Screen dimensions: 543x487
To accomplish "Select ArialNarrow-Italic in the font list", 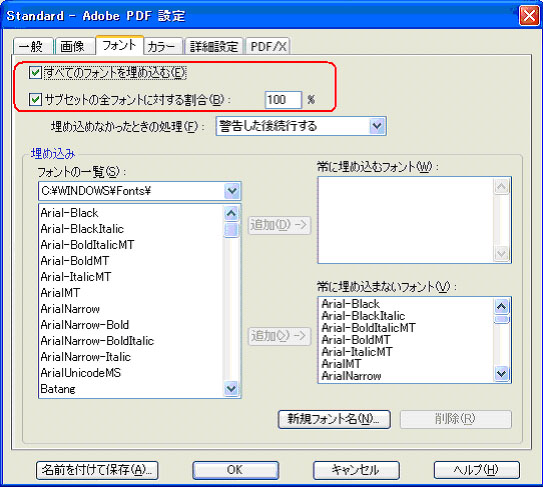I will (x=86, y=356).
